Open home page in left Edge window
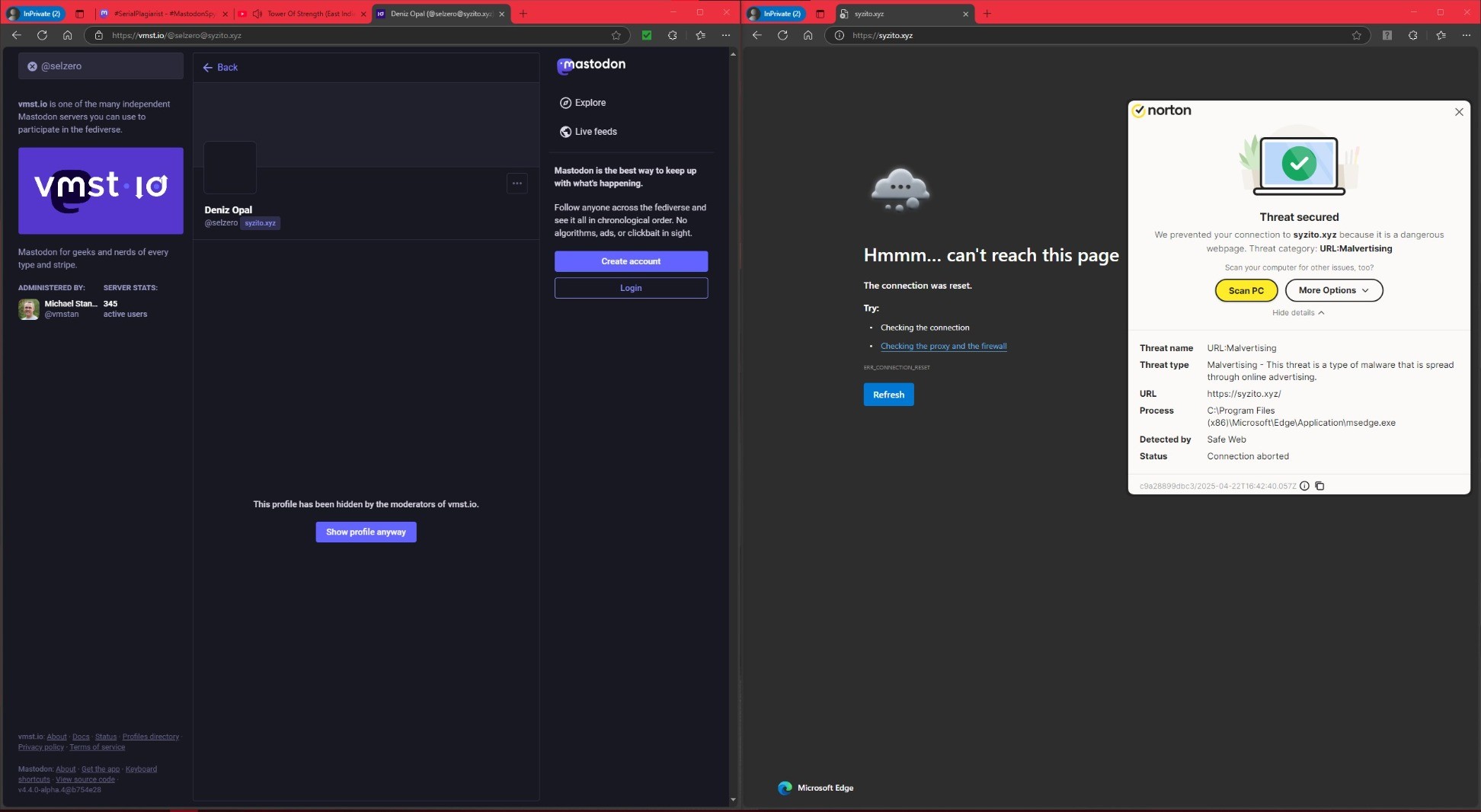The image size is (1481, 812). point(68,35)
